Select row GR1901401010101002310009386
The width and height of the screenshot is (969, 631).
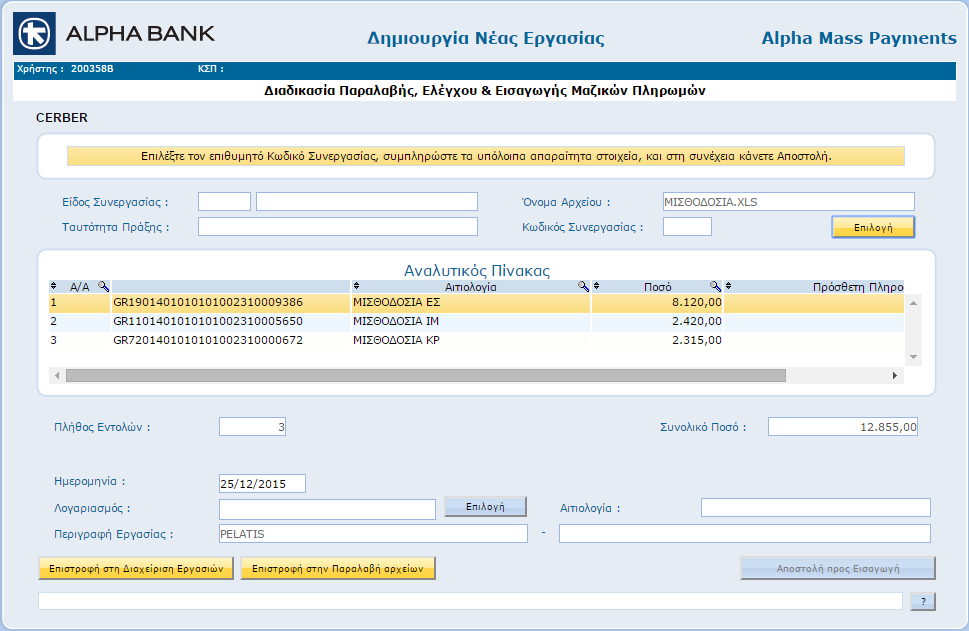(x=476, y=302)
